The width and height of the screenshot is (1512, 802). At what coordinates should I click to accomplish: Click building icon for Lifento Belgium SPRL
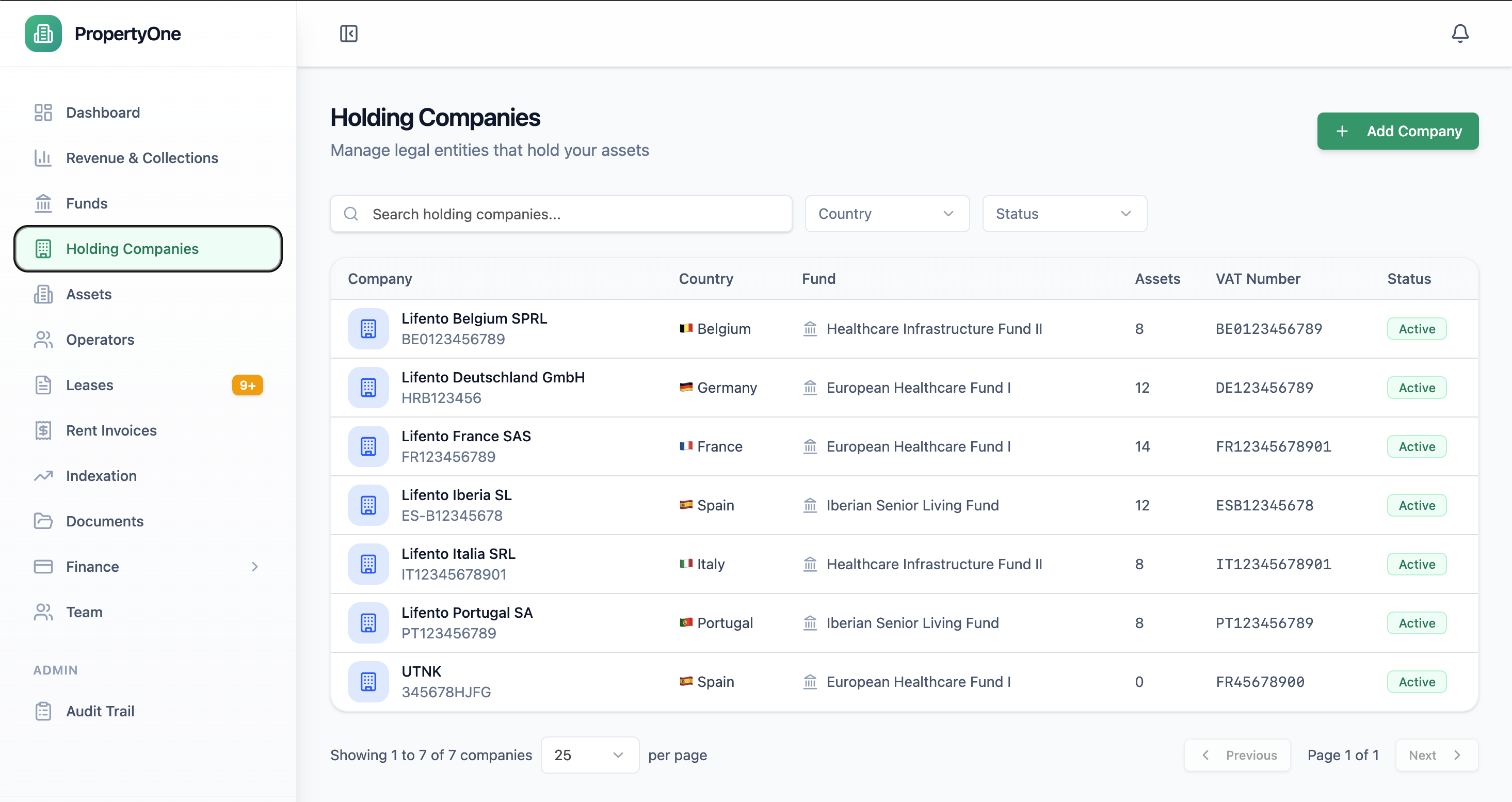click(368, 329)
